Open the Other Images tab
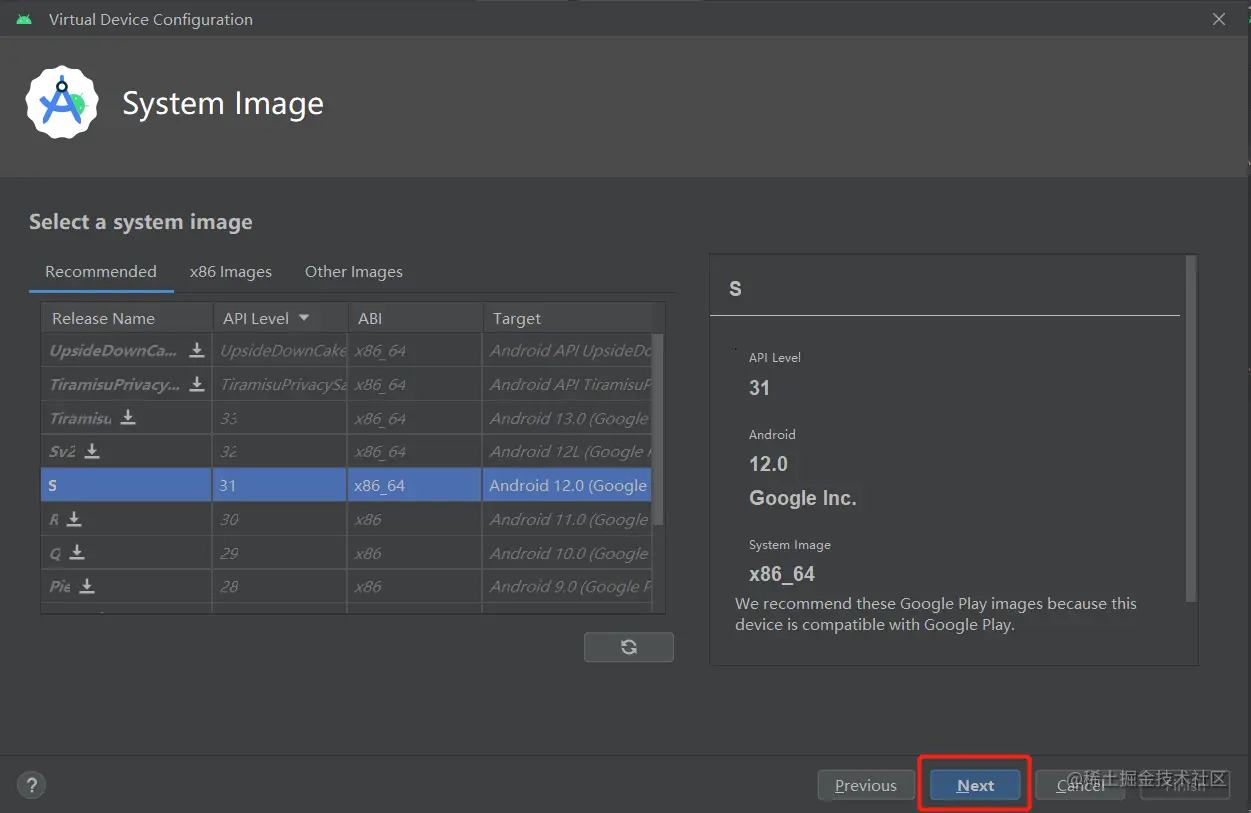1251x813 pixels. click(x=354, y=272)
